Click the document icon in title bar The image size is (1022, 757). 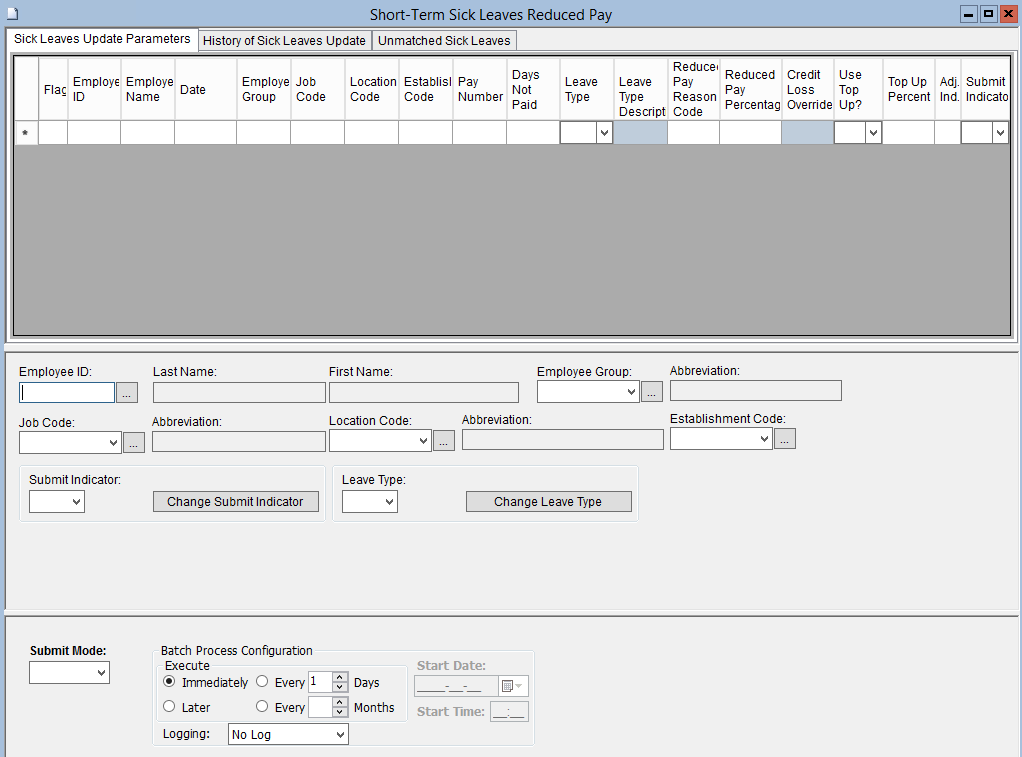pos(13,14)
